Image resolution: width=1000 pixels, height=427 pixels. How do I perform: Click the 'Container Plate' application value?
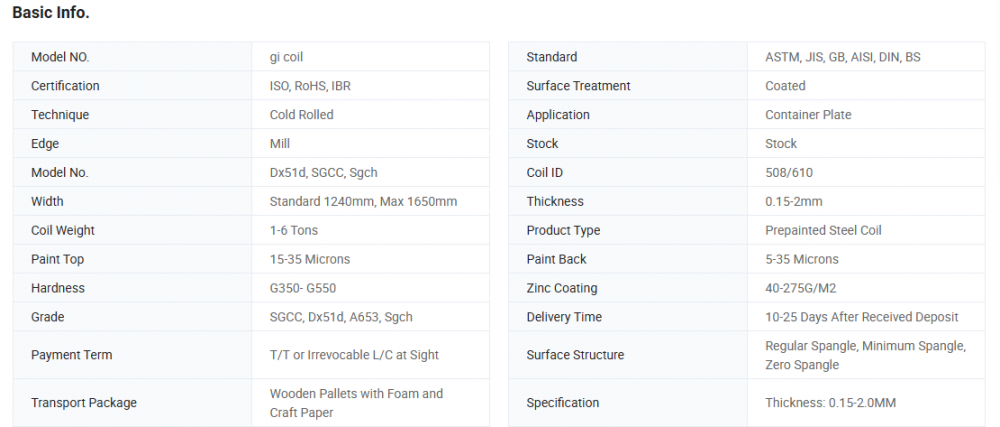pos(808,115)
